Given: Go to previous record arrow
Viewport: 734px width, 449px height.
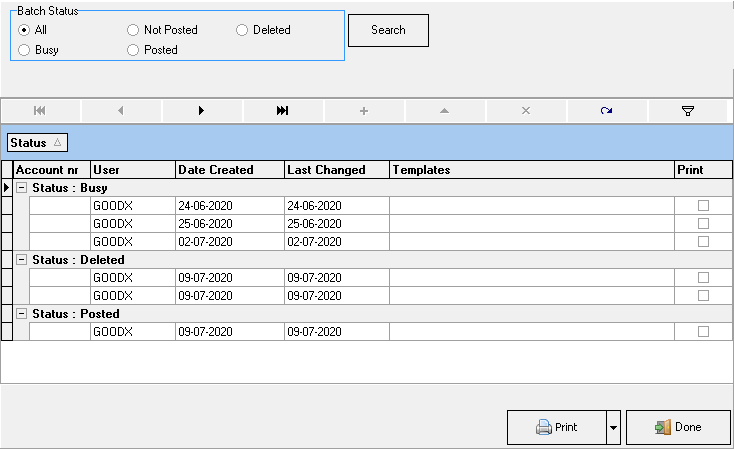Looking at the screenshot, I should pos(121,111).
